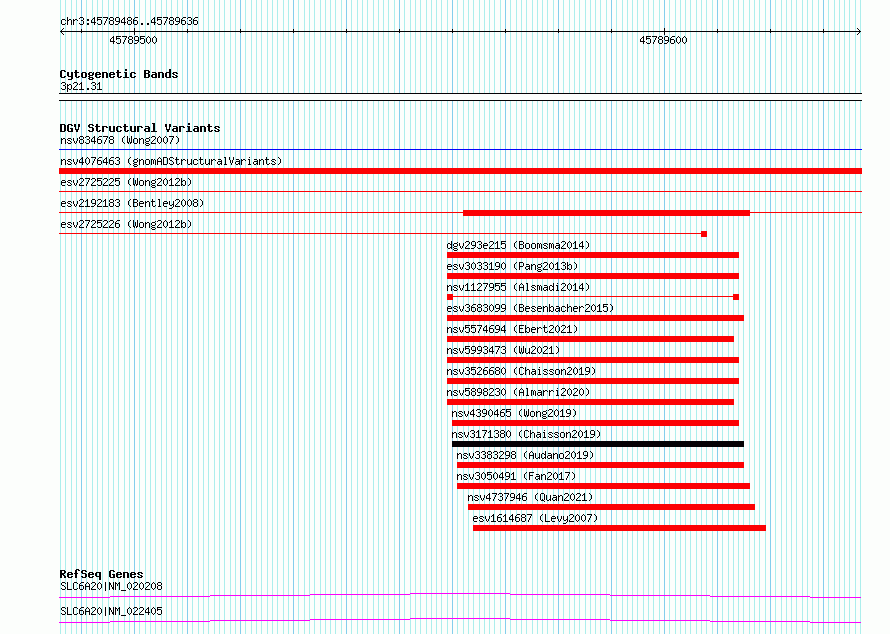890x634 pixels.
Task: Click right end square of nsv1127955 Alsmadi2014
Action: tap(736, 297)
